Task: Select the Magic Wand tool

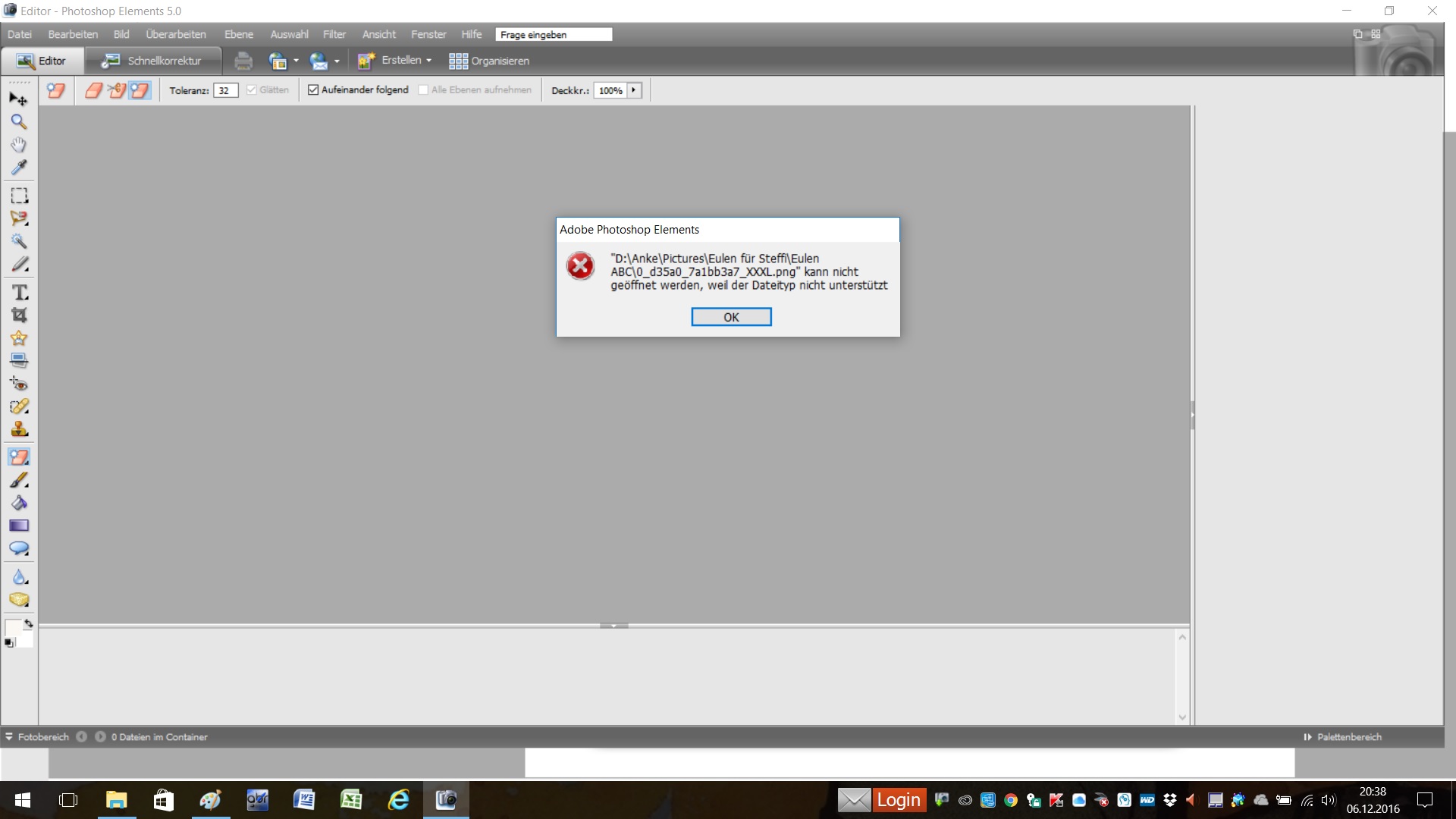Action: pyautogui.click(x=19, y=241)
